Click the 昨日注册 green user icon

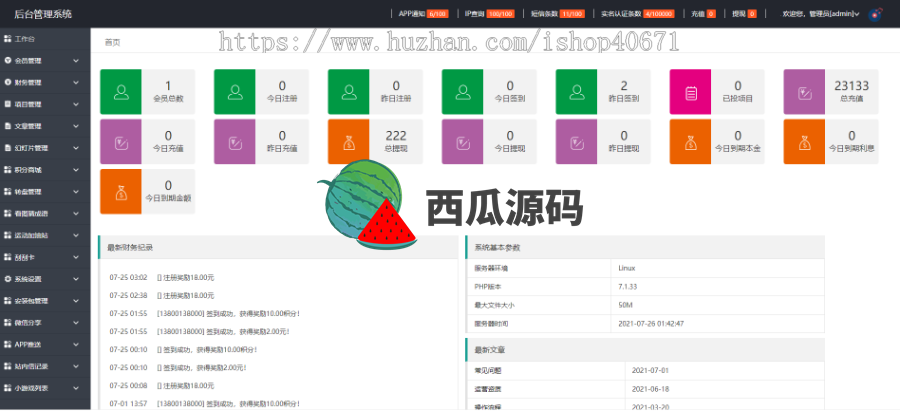[348, 92]
